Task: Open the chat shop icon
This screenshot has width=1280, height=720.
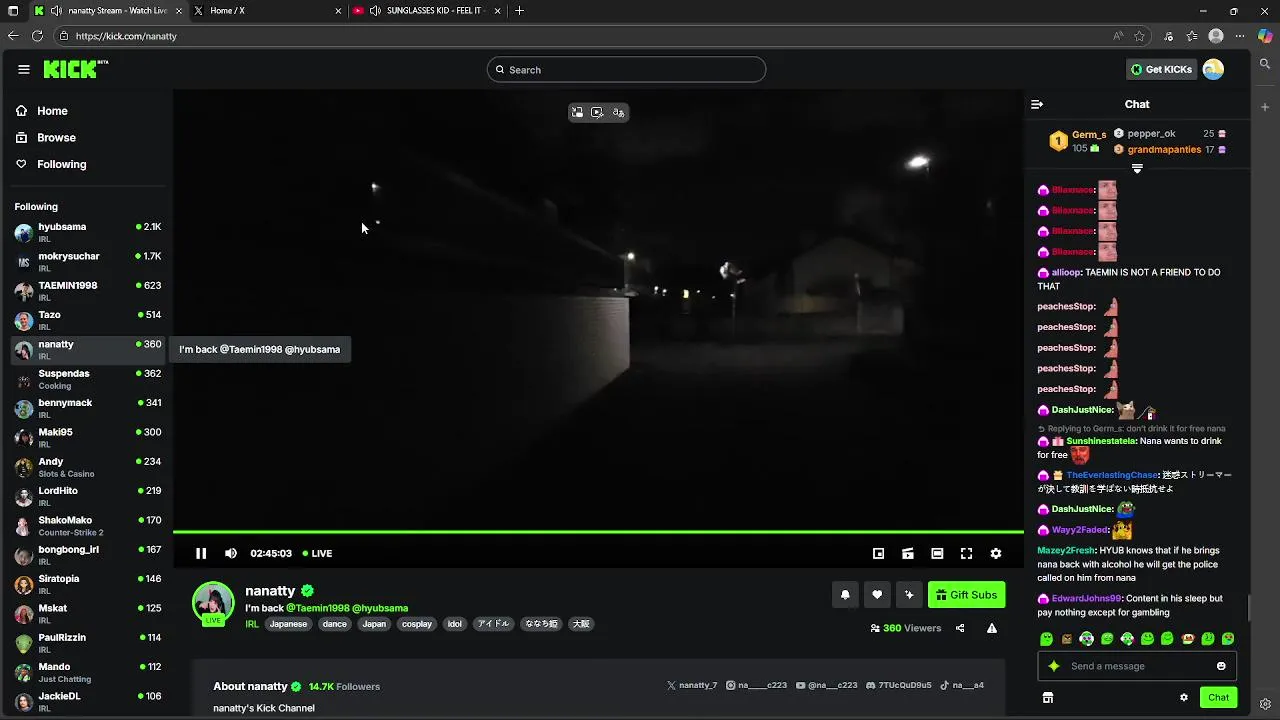Action: (x=1047, y=698)
